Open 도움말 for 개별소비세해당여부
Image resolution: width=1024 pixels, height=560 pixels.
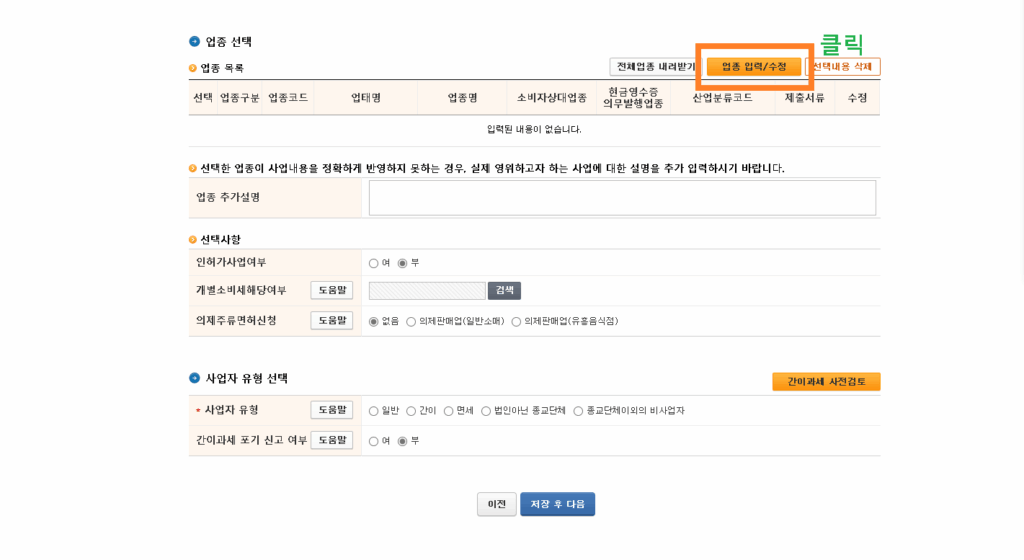pos(332,291)
